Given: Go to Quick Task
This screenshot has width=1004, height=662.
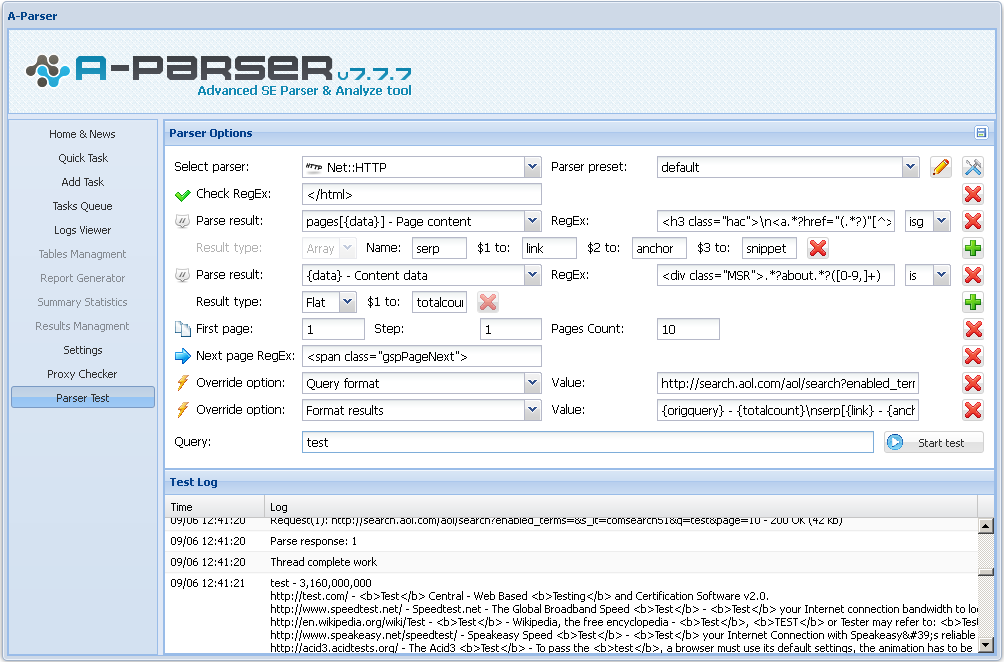Looking at the screenshot, I should coord(83,158).
